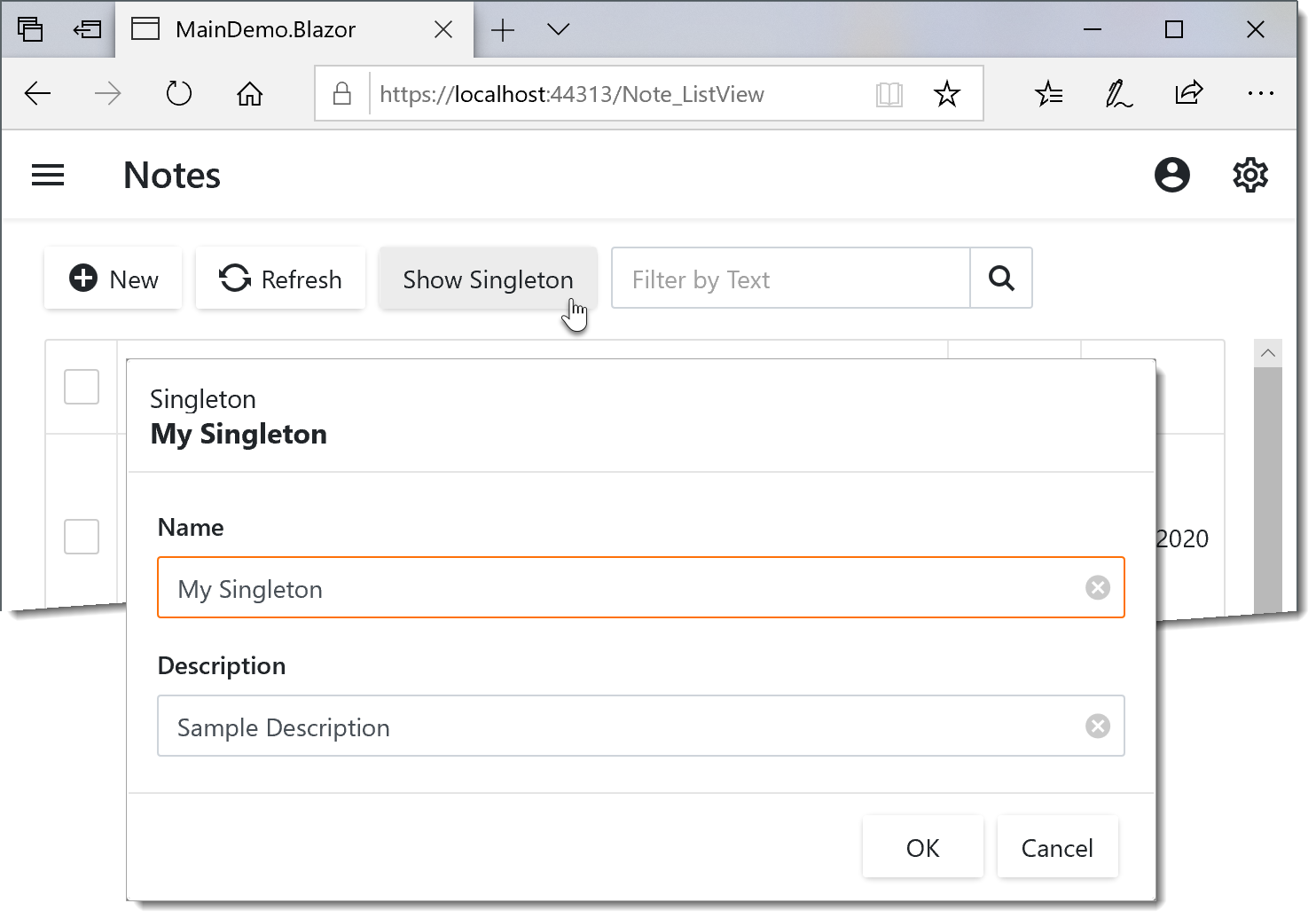The image size is (1316, 919).
Task: Click the user account profile icon
Action: 1171,176
